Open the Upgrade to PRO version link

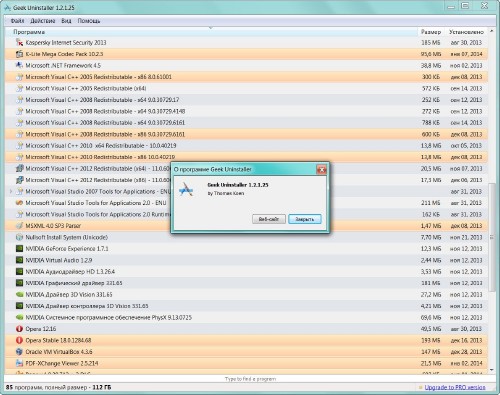[x=455, y=387]
